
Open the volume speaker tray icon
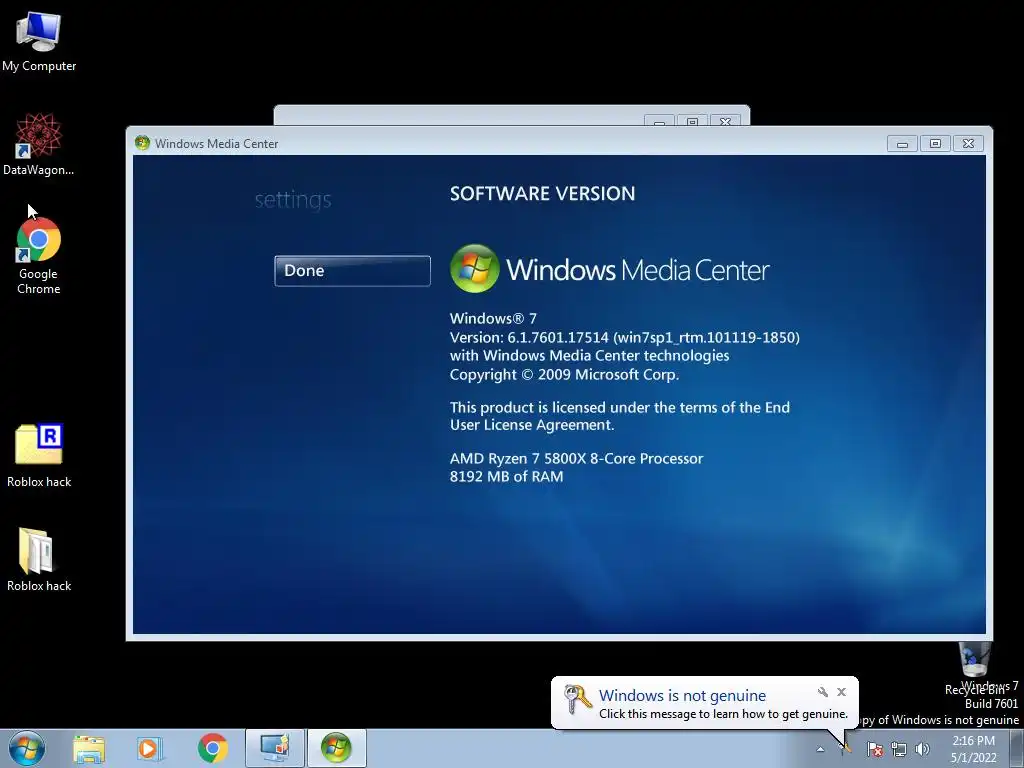click(x=922, y=749)
